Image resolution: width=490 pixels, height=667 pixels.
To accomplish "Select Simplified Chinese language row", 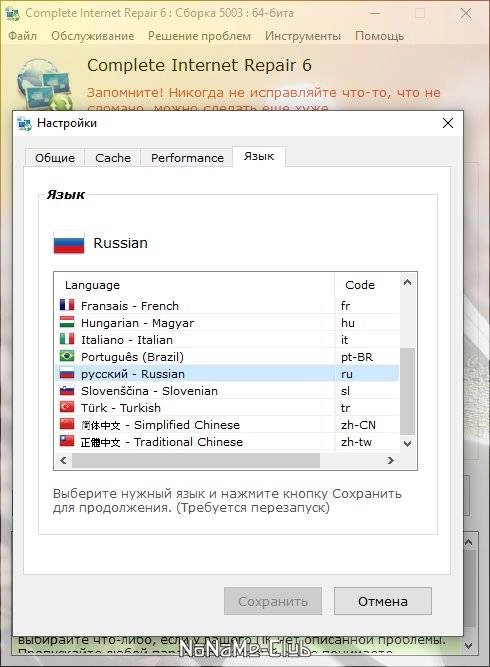I will [x=228, y=425].
